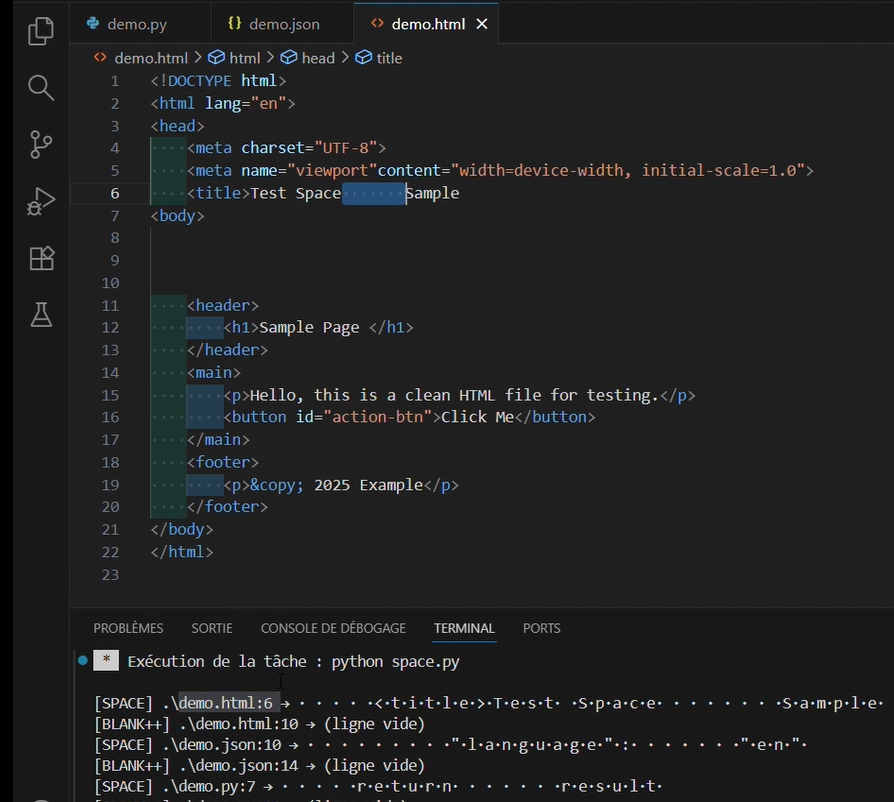Open the SORTIE panel tab

click(x=212, y=628)
